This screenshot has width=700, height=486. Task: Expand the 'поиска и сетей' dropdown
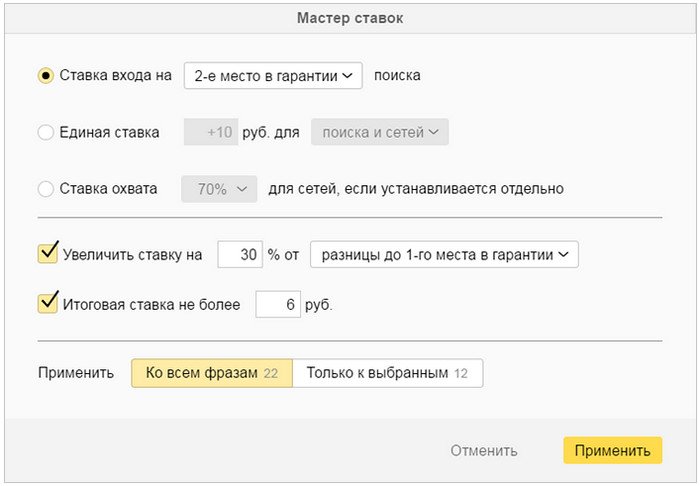pyautogui.click(x=379, y=132)
